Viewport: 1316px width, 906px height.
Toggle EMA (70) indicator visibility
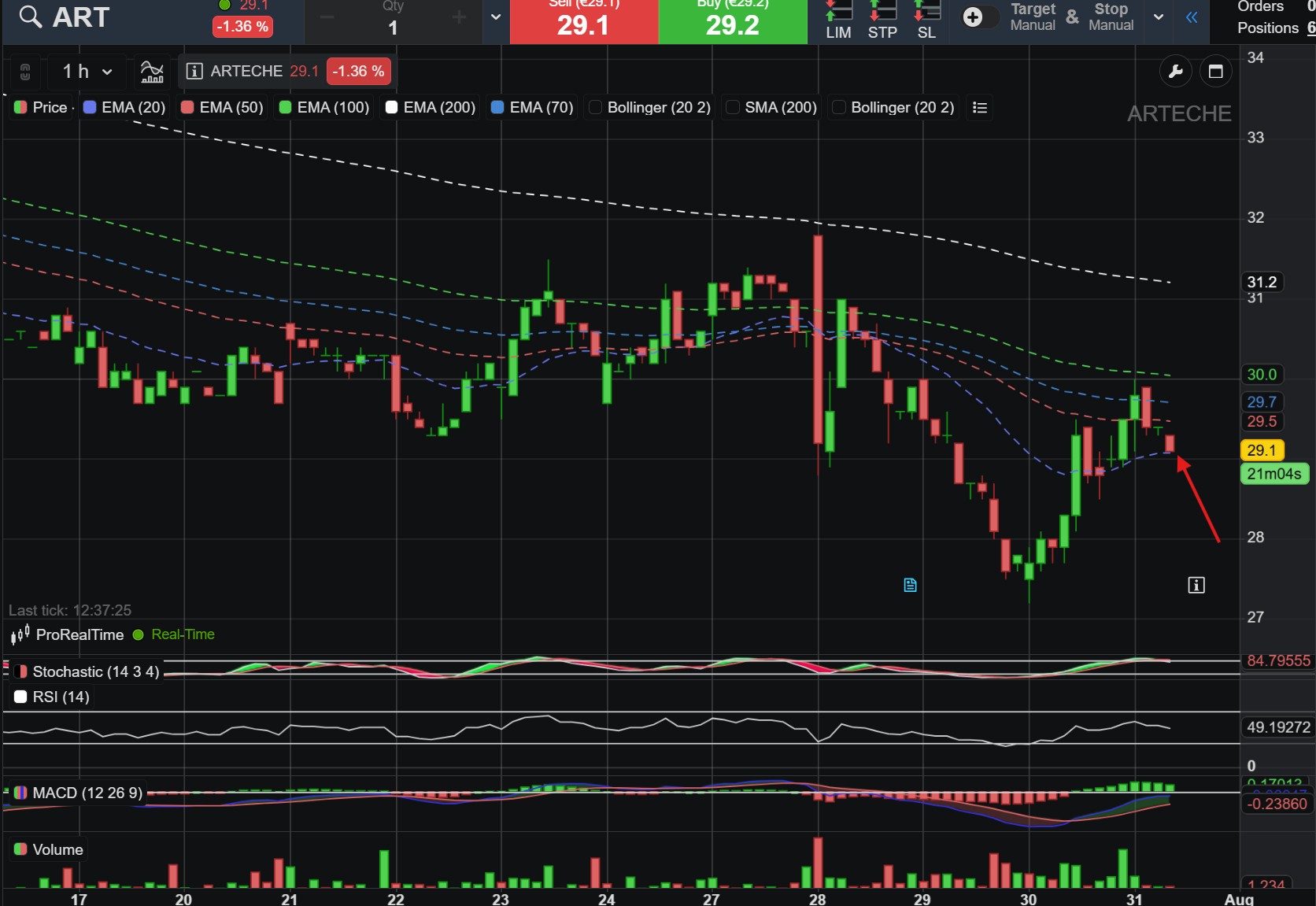533,107
